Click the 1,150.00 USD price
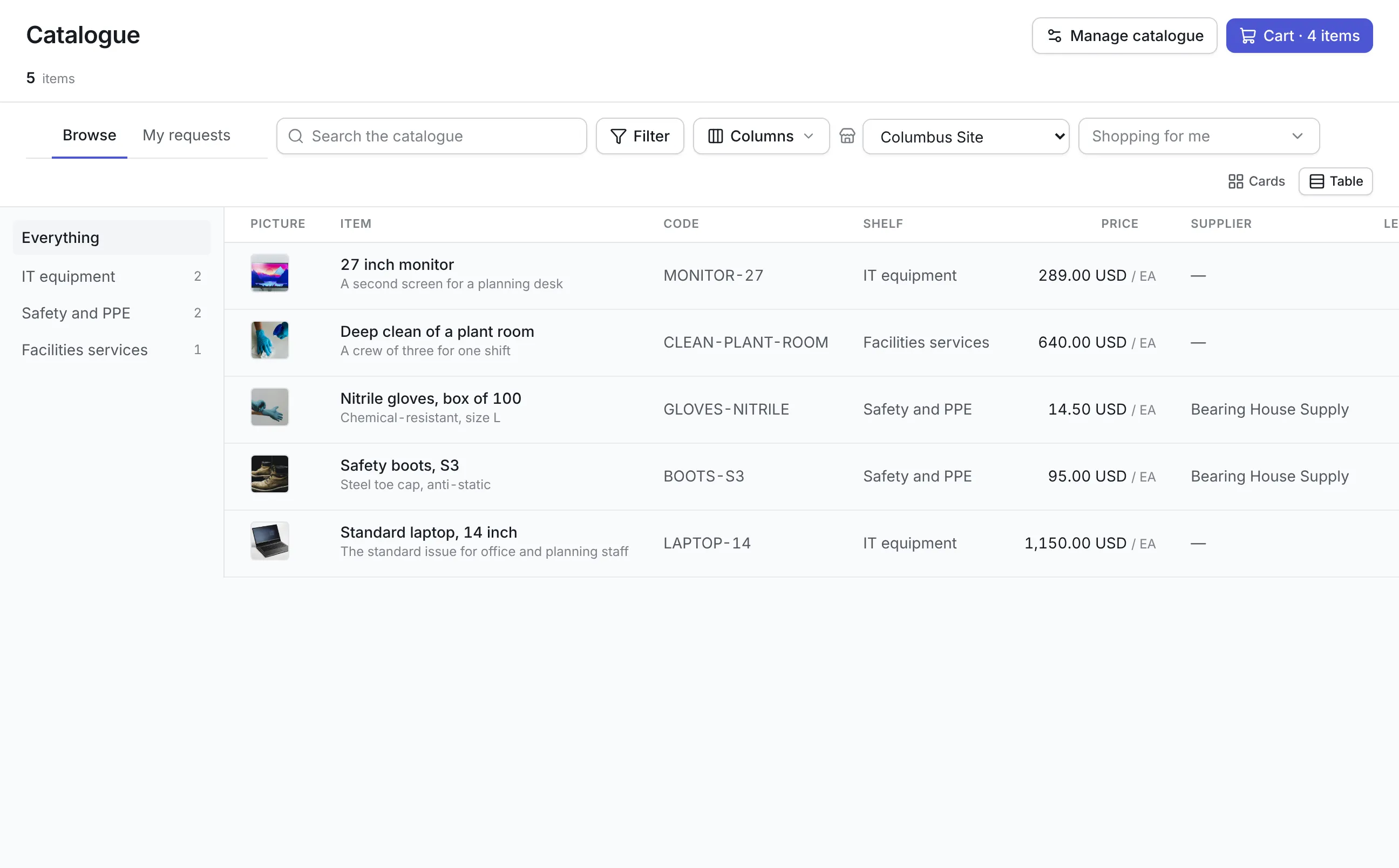This screenshot has width=1399, height=868. [1075, 543]
